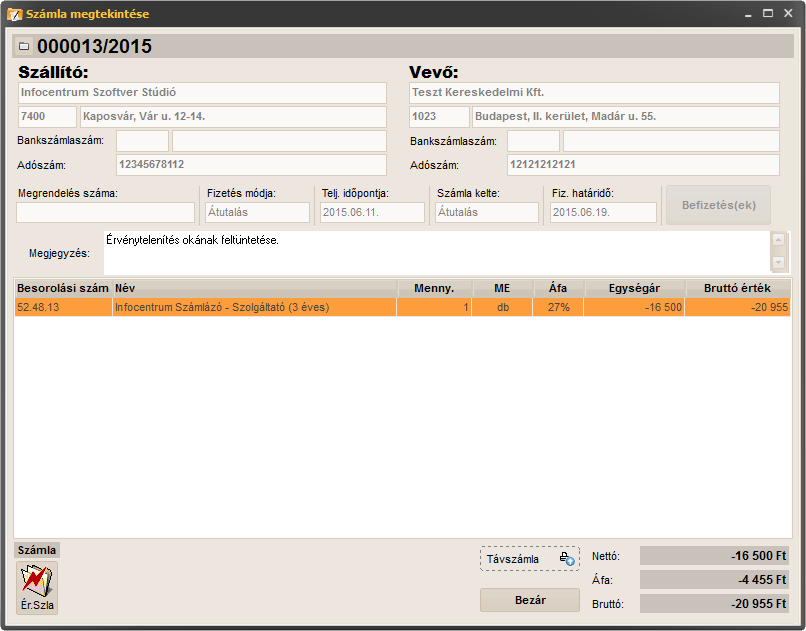
Task: Click the Megrendelés száma input field
Action: (105, 212)
